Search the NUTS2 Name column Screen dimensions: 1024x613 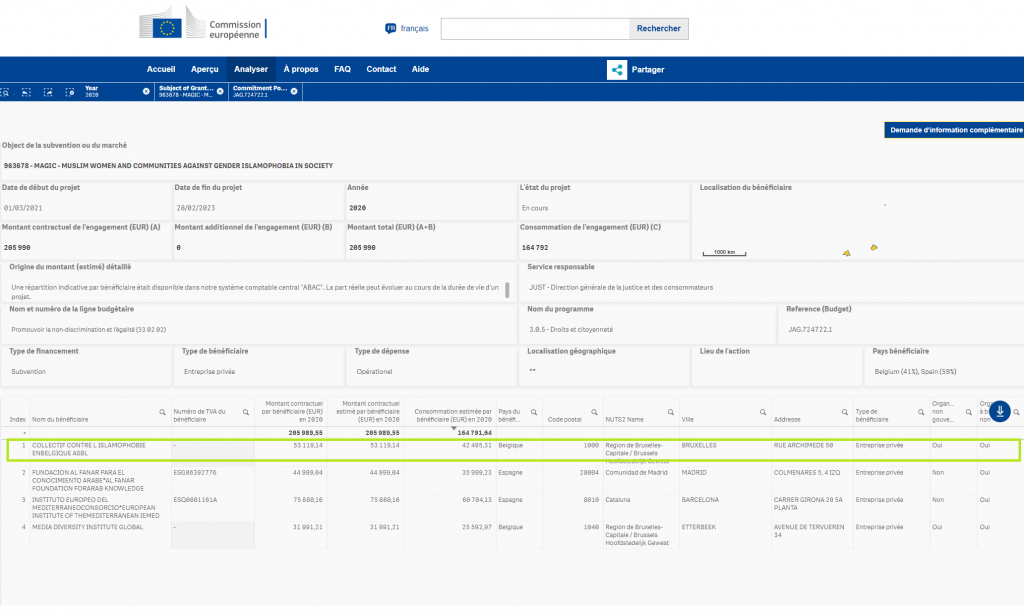pos(671,413)
